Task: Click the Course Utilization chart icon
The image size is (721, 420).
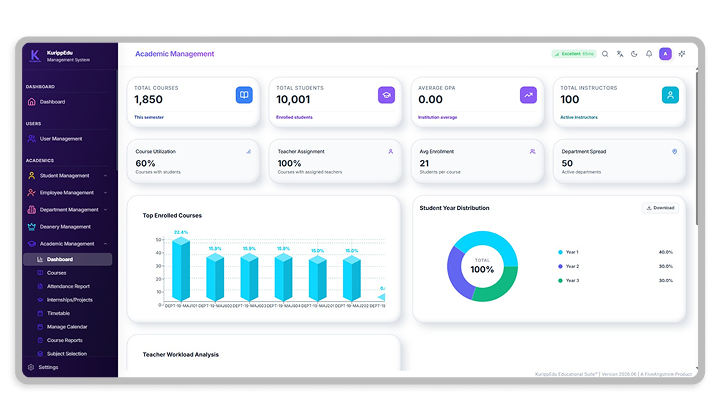Action: pyautogui.click(x=248, y=151)
